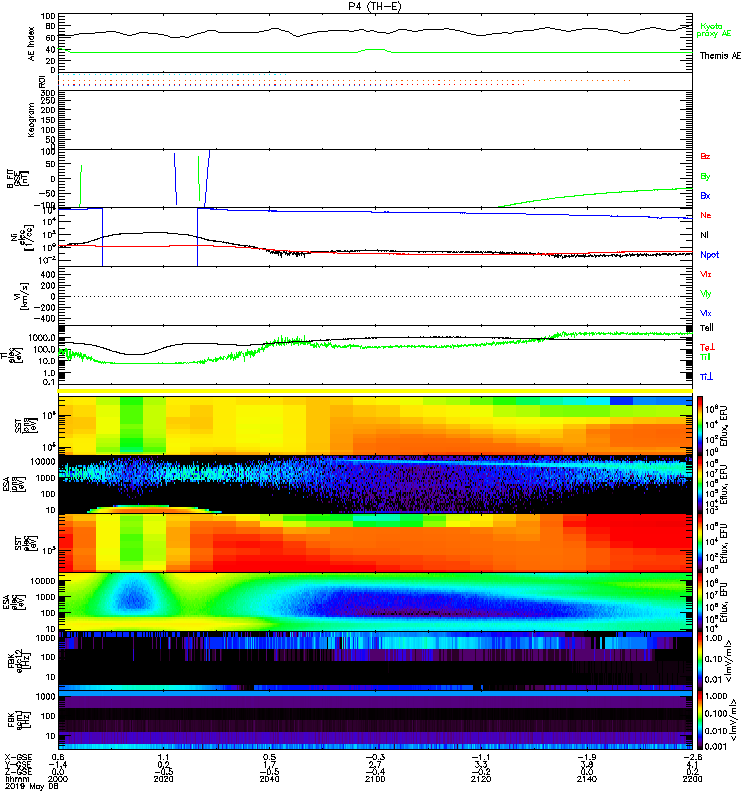Viewport: 750px width, 800px height.
Task: Click the Keogram axis label
Action: coord(32,119)
